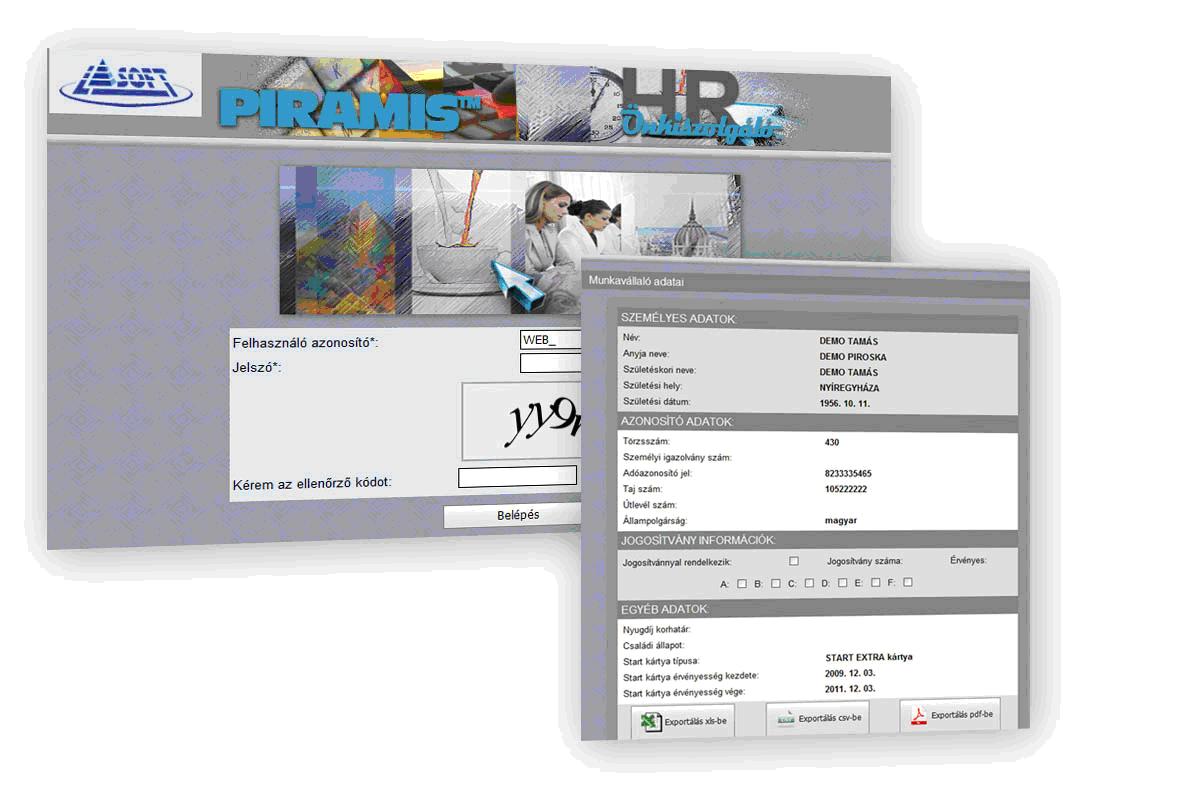The image size is (1190, 805).
Task: Click the Családi állapot label
Action: (x=653, y=646)
